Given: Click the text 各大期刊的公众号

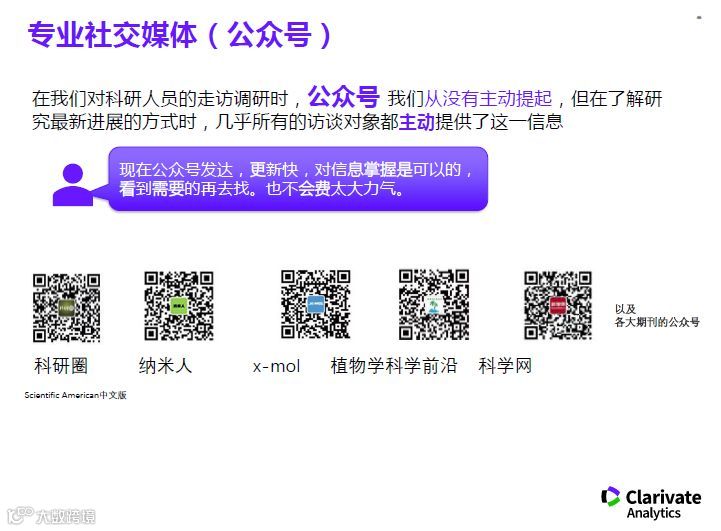Looking at the screenshot, I should point(657,322).
